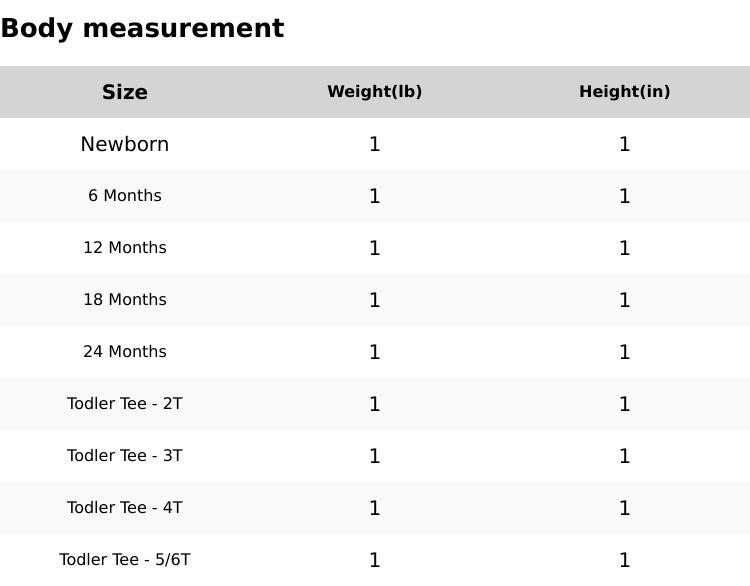Click the Todler Tee - 2T label
Screen dimensions: 750x586
click(125, 404)
